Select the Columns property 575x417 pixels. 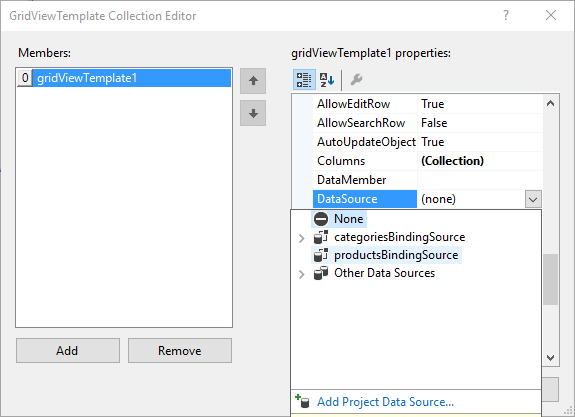point(365,161)
